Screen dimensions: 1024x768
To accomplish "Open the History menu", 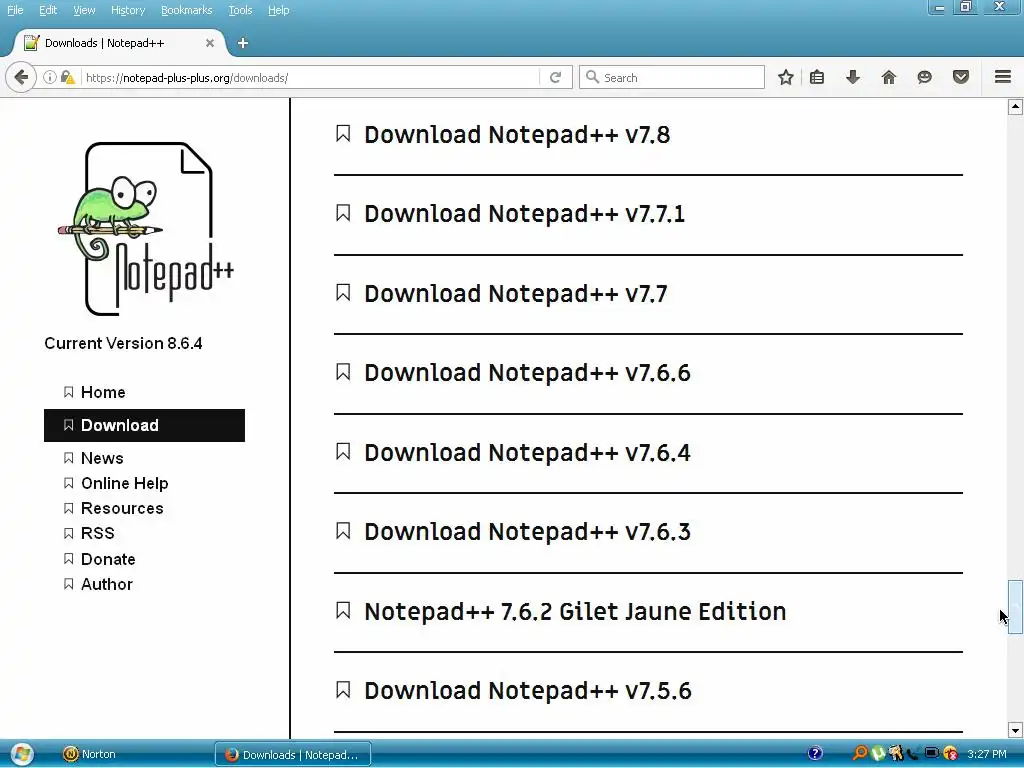I will (x=127, y=10).
